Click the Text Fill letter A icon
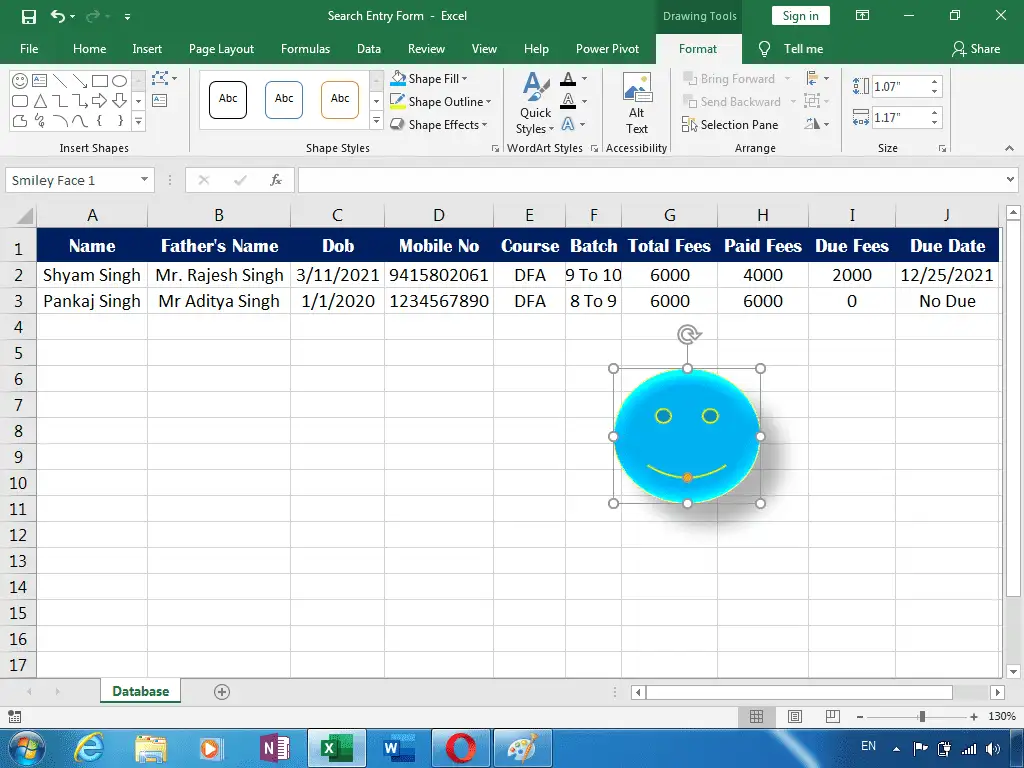Viewport: 1024px width, 768px height. (568, 79)
